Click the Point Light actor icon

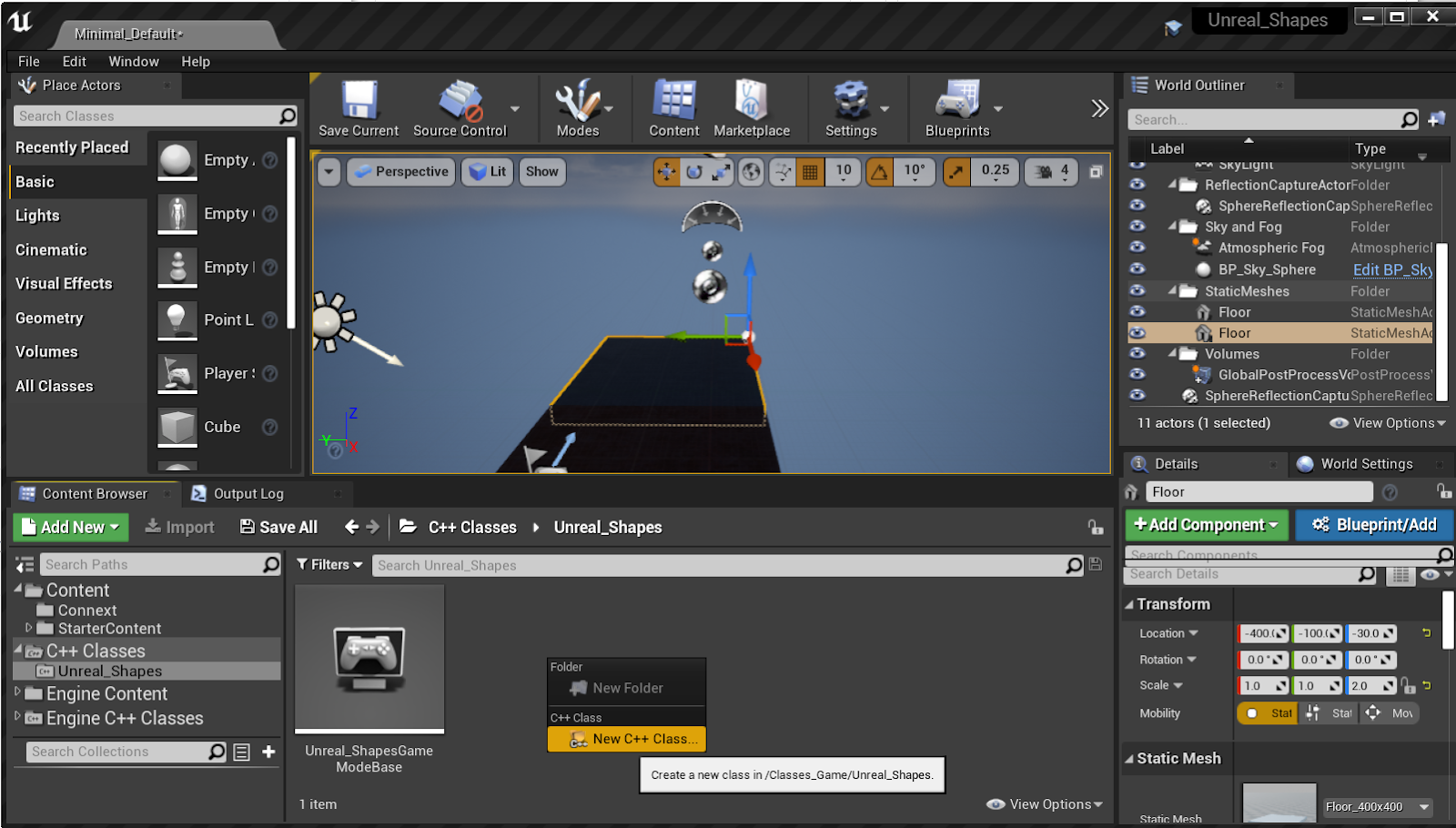[x=177, y=319]
